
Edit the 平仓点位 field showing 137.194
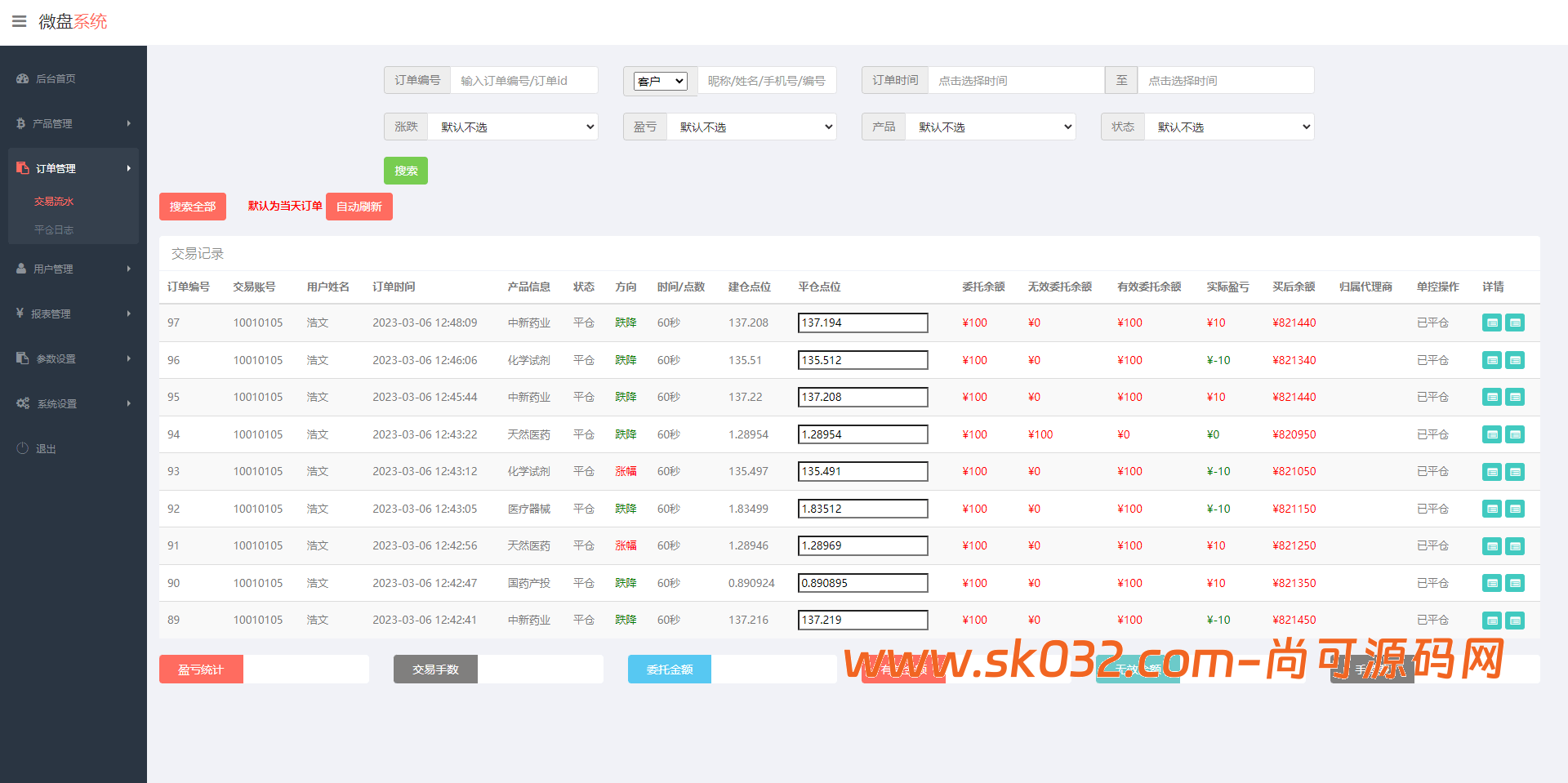point(862,323)
